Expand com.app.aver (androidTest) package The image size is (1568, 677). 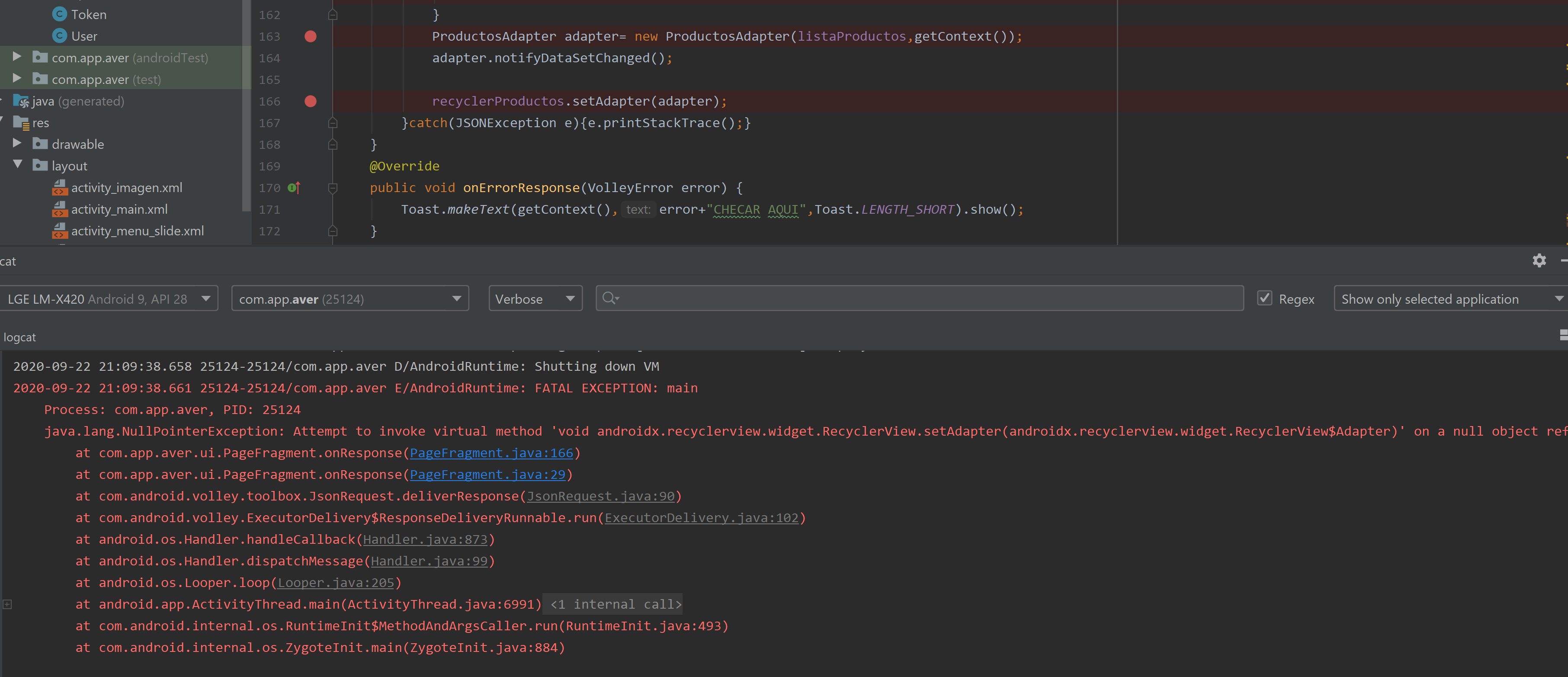[x=17, y=57]
